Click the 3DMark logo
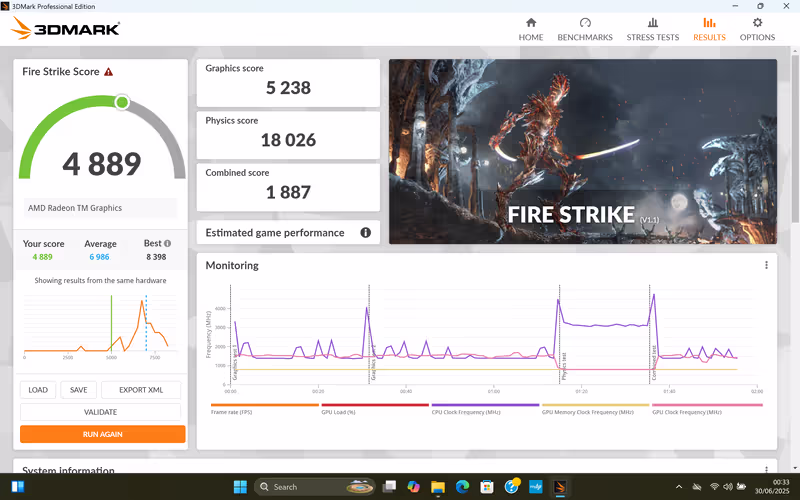The width and height of the screenshot is (800, 500). click(x=65, y=28)
